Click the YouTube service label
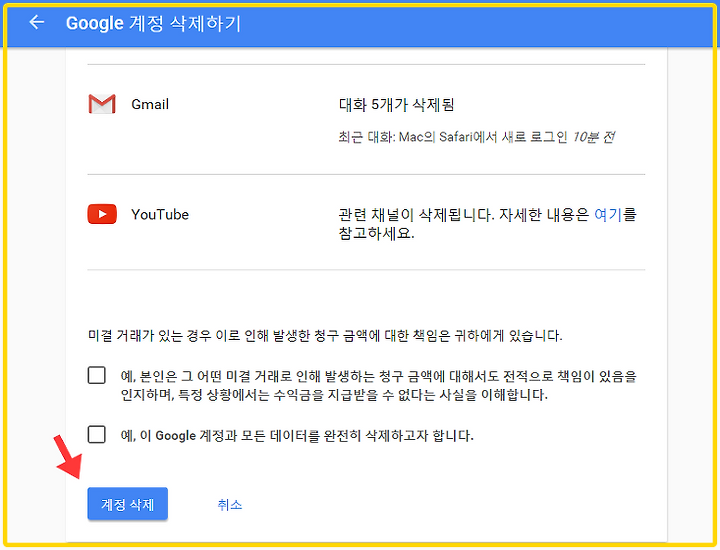720x550 pixels. 160,214
